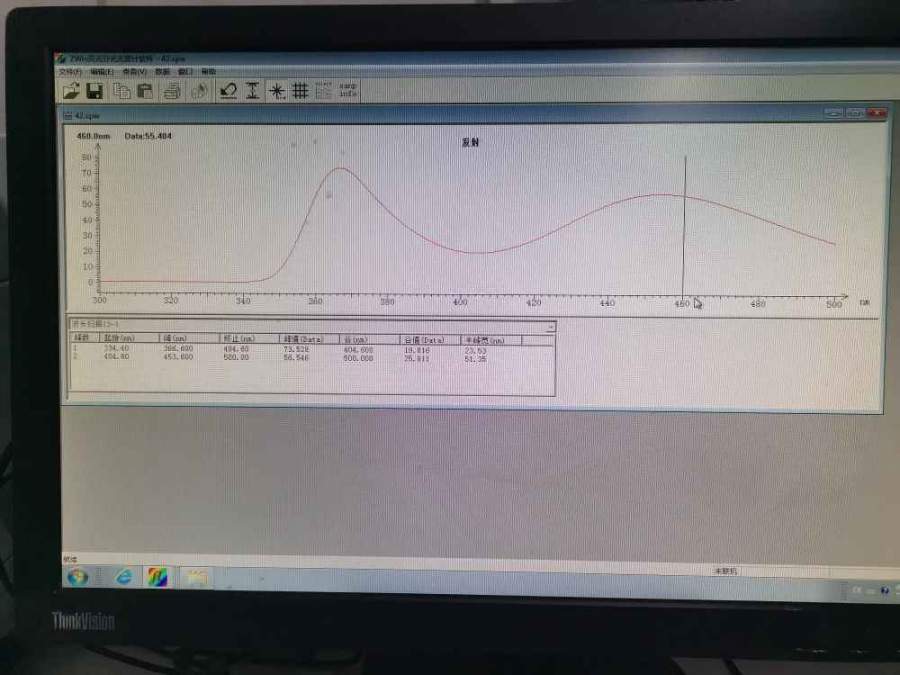Select peak wavelength cell 453.600
900x675 pixels.
(x=178, y=356)
